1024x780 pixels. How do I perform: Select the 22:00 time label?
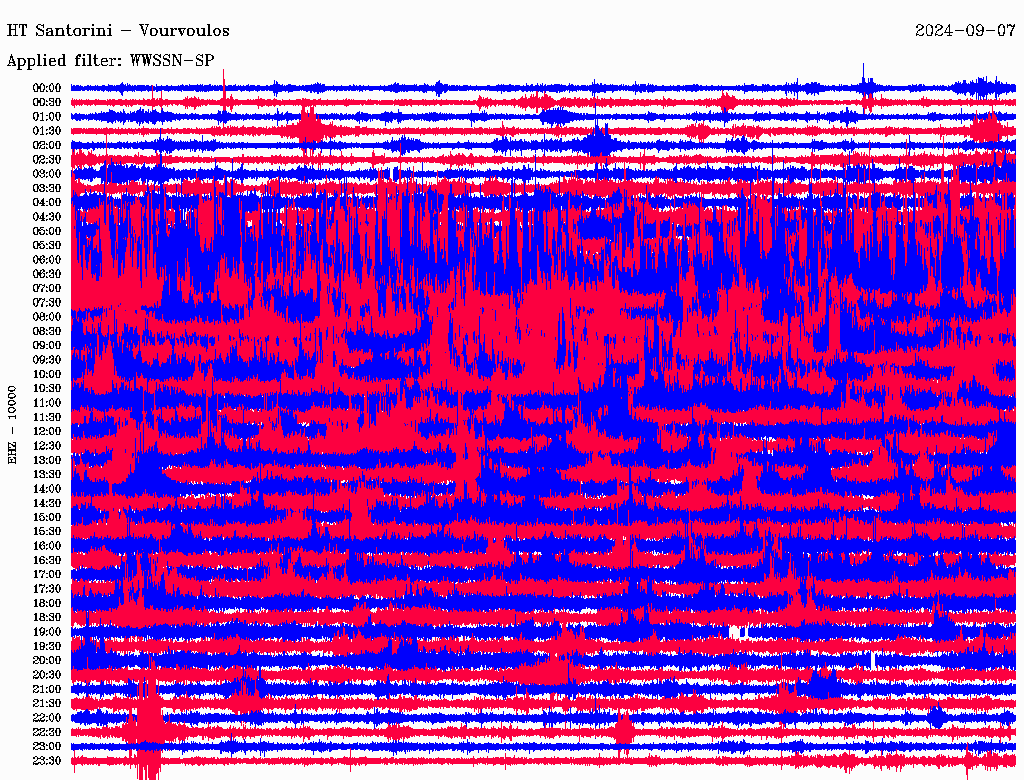[x=47, y=718]
